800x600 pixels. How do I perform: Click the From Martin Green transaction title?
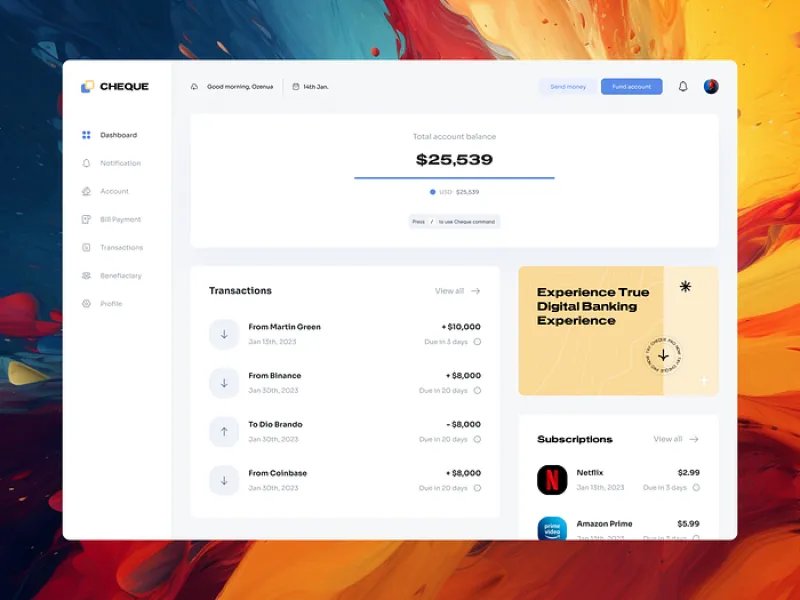click(284, 327)
